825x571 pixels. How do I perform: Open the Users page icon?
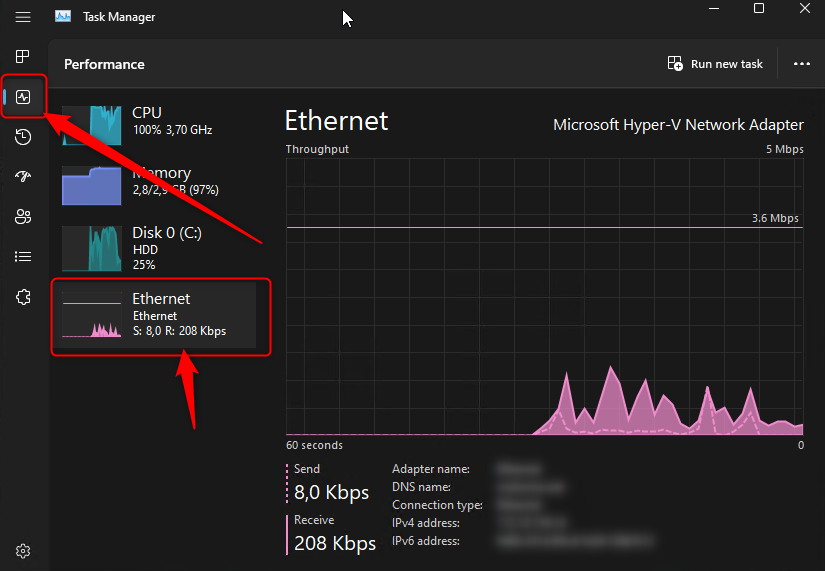(23, 216)
